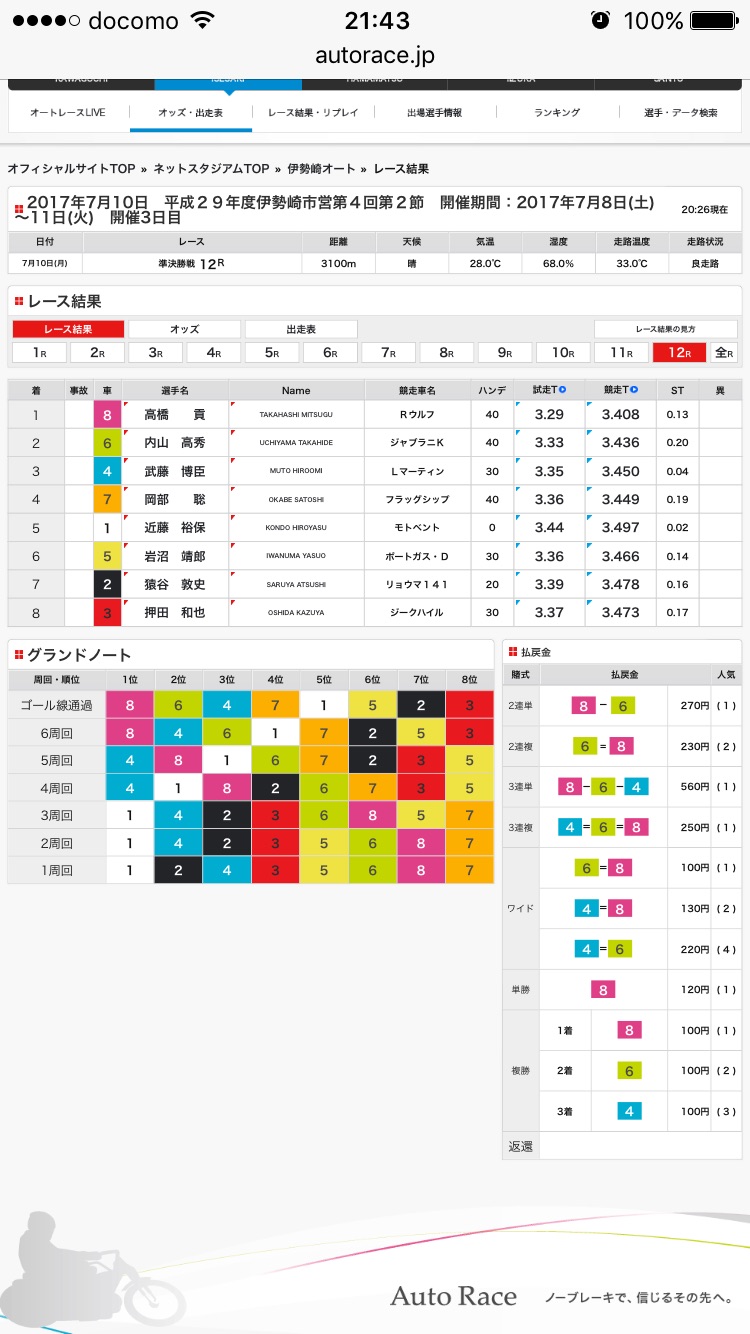
Task: Open the ランキング navigation item
Action: click(557, 113)
